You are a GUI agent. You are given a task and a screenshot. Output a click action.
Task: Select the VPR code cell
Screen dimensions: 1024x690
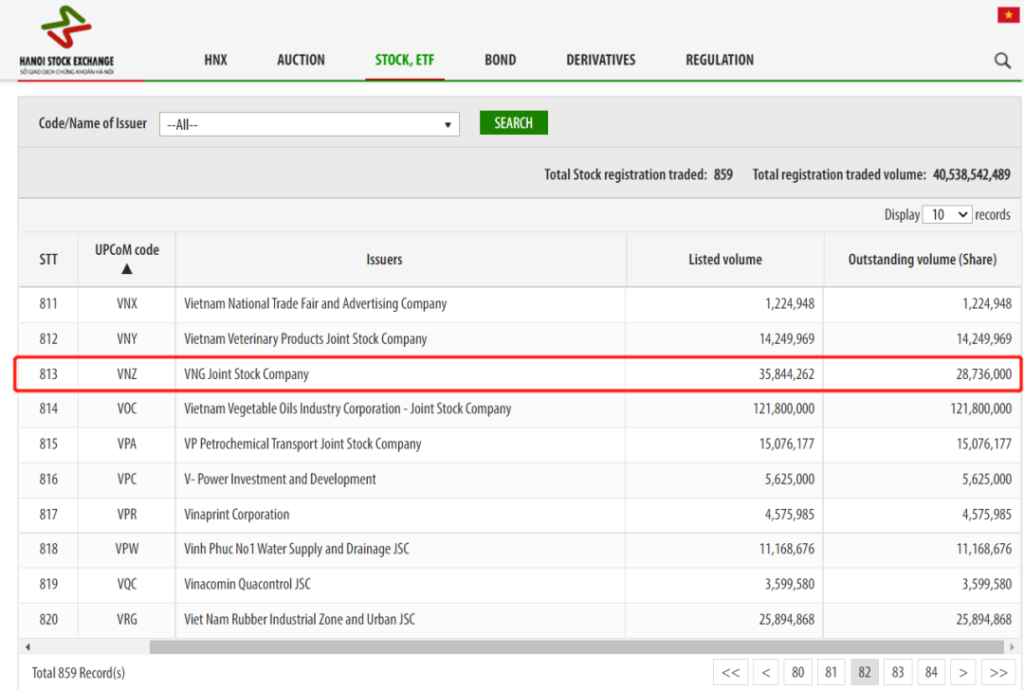click(127, 514)
